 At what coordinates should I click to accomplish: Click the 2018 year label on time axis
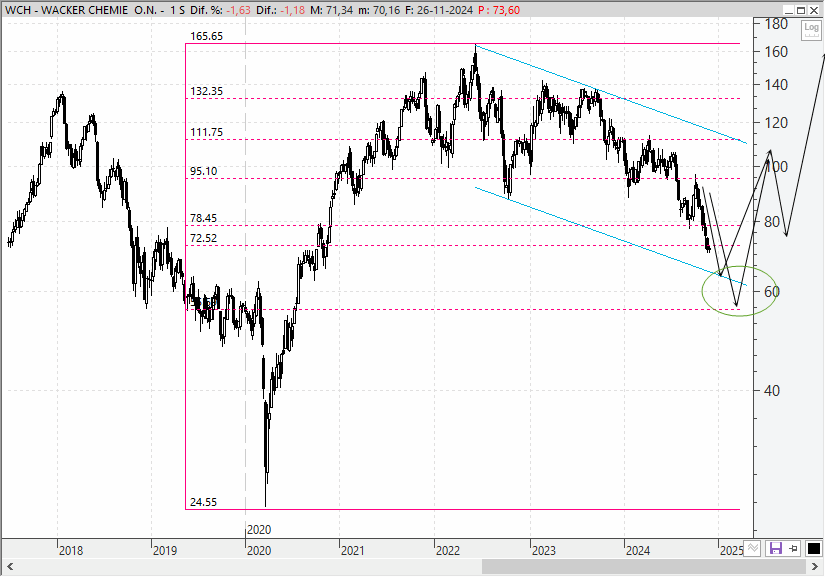click(71, 551)
